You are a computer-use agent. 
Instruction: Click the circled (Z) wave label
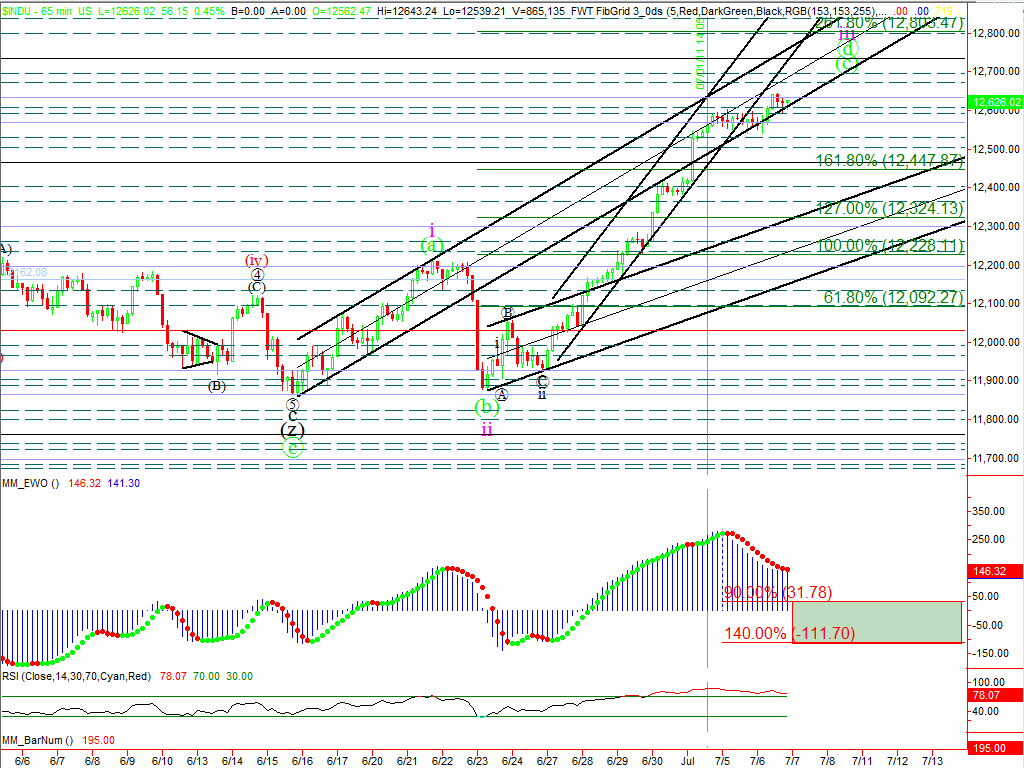click(x=291, y=430)
